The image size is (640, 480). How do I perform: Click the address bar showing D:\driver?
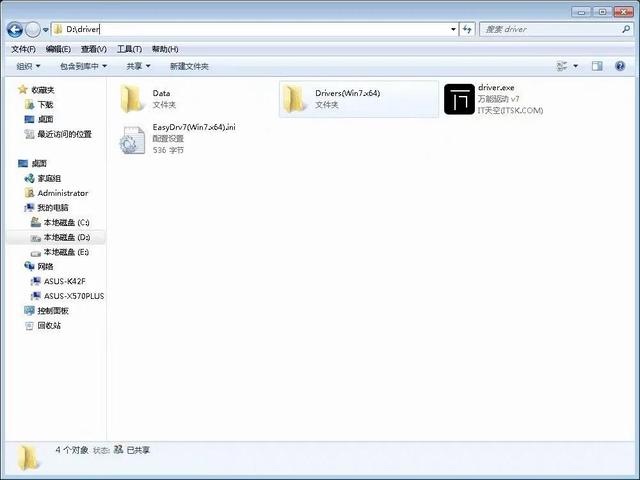click(254, 29)
